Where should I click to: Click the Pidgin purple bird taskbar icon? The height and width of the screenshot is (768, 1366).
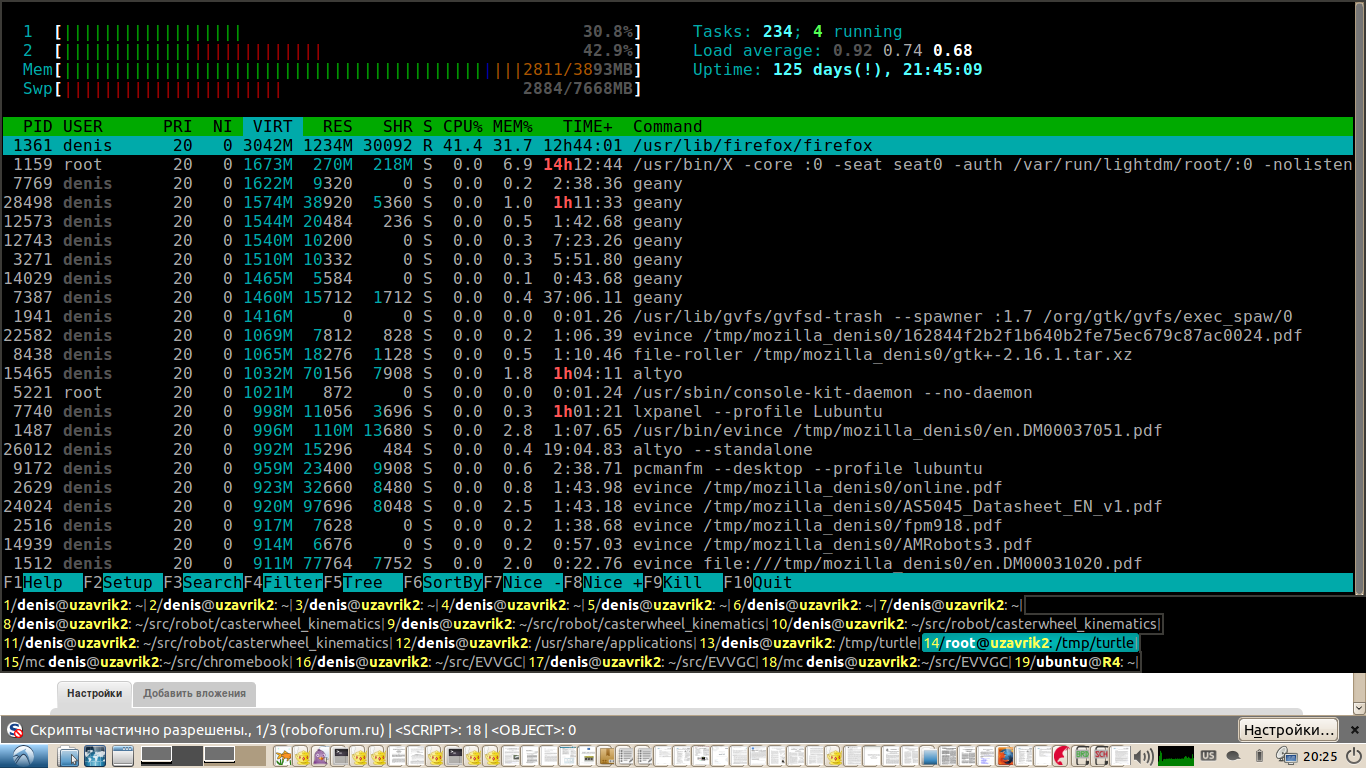(x=319, y=756)
